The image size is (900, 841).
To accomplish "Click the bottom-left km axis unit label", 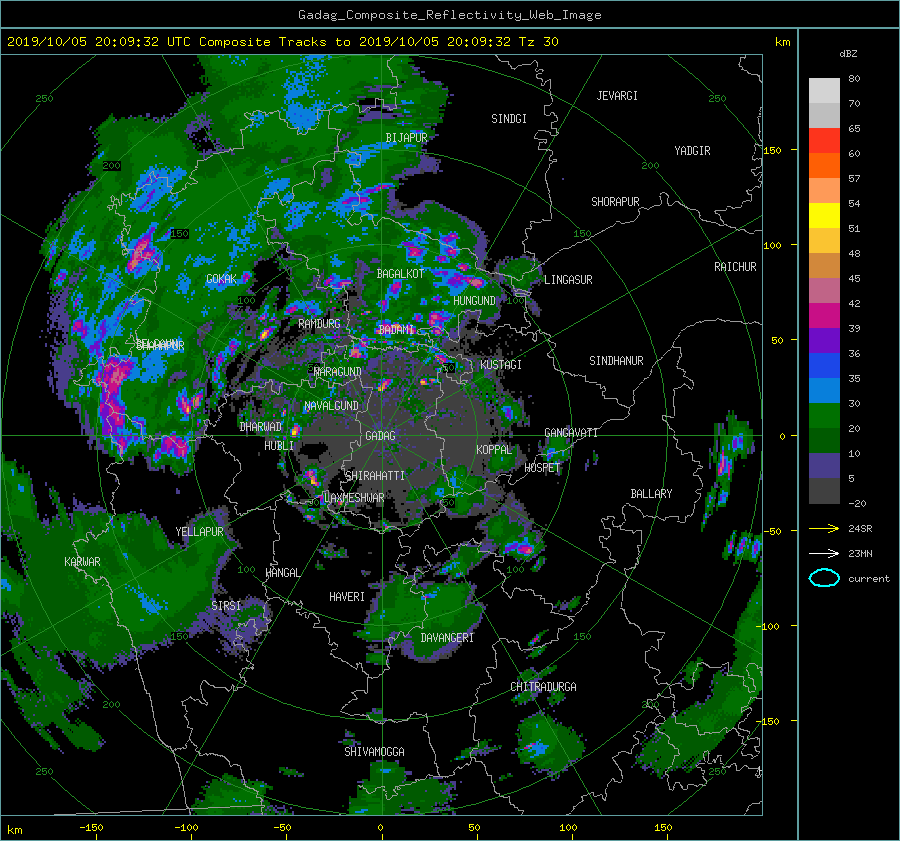I will 14,830.
